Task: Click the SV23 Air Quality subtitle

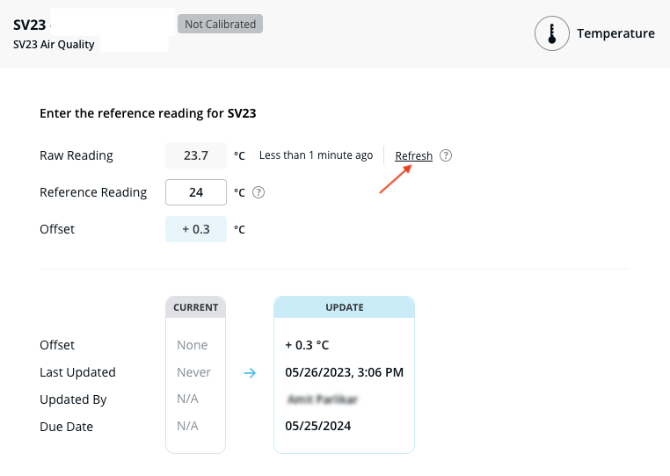Action: coord(54,44)
